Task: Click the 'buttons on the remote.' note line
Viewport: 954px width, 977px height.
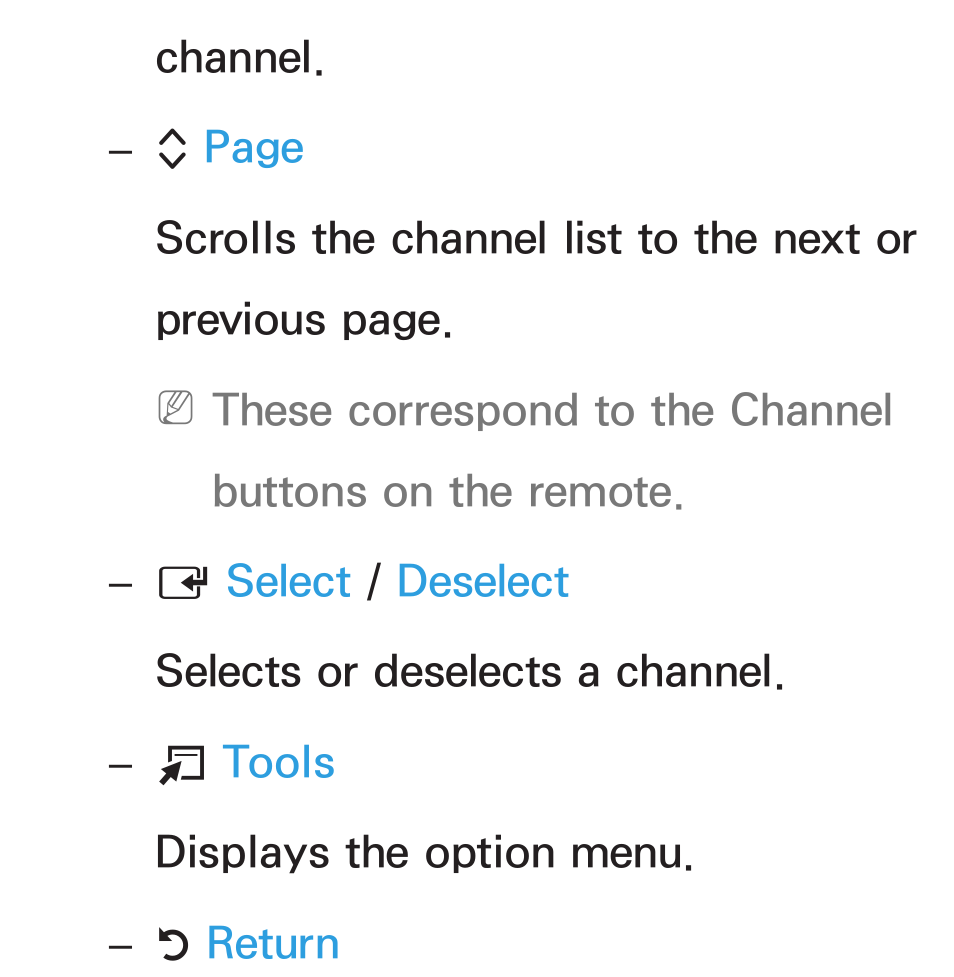Action: [x=448, y=492]
